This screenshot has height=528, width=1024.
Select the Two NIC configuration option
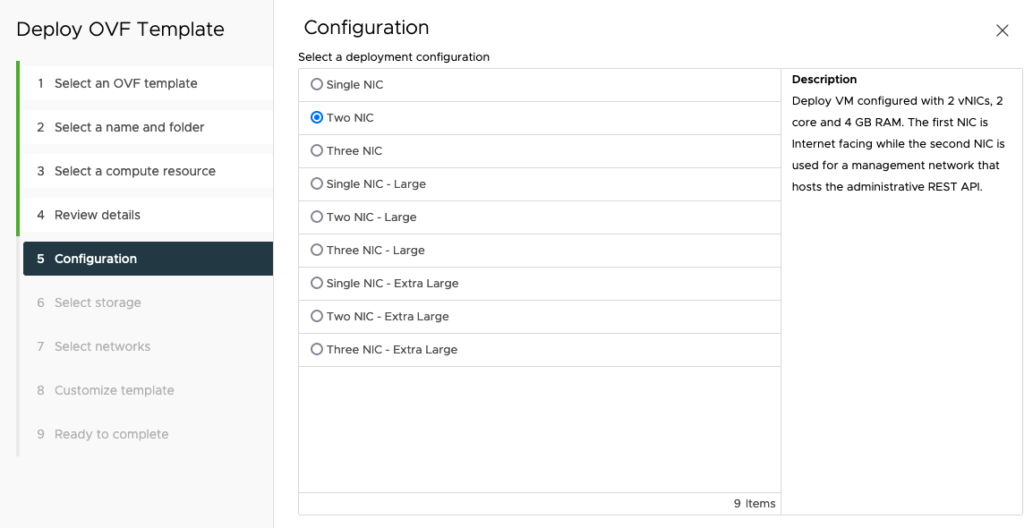tap(317, 118)
